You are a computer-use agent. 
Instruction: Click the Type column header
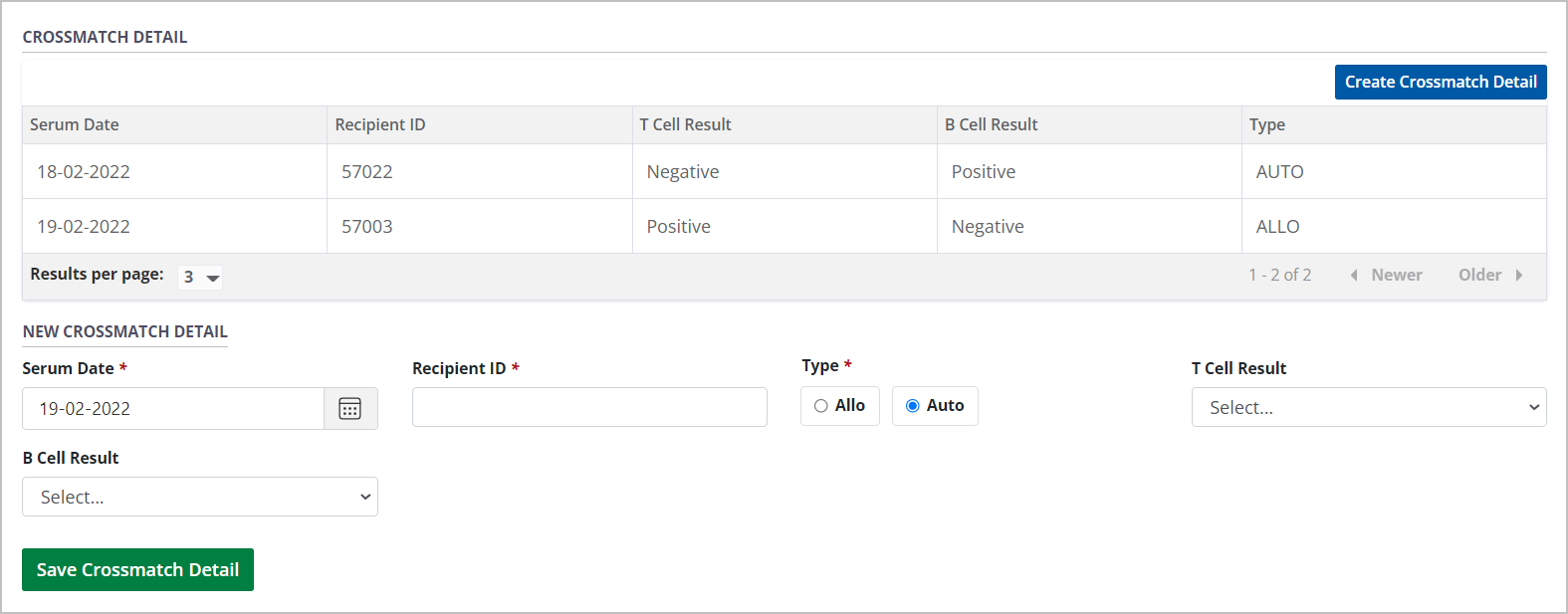click(x=1266, y=125)
